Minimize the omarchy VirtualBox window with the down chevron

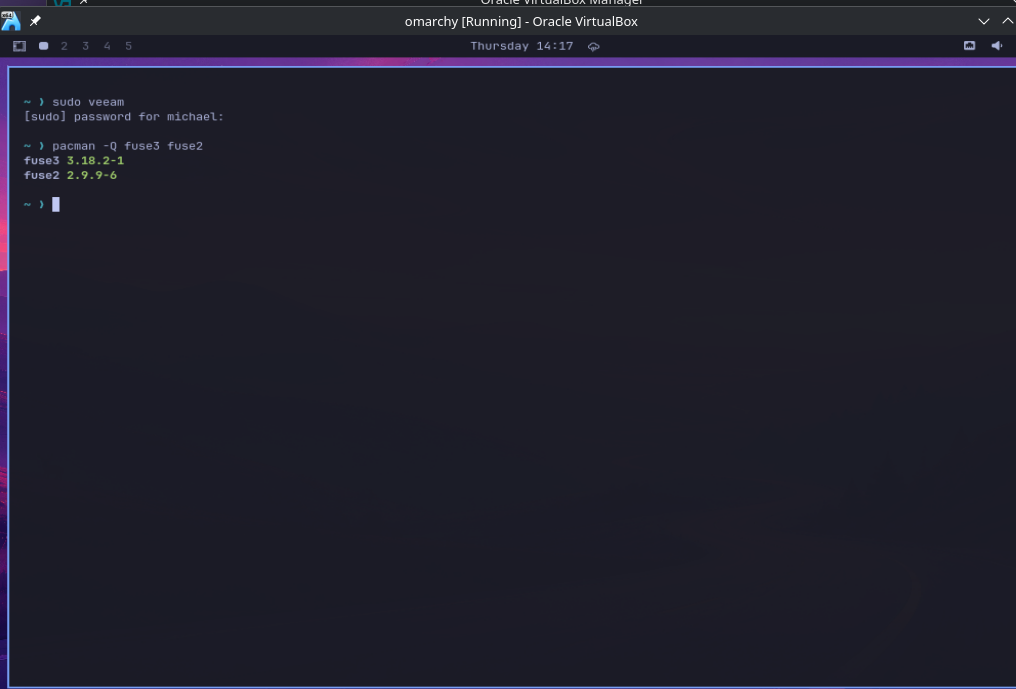pyautogui.click(x=984, y=21)
